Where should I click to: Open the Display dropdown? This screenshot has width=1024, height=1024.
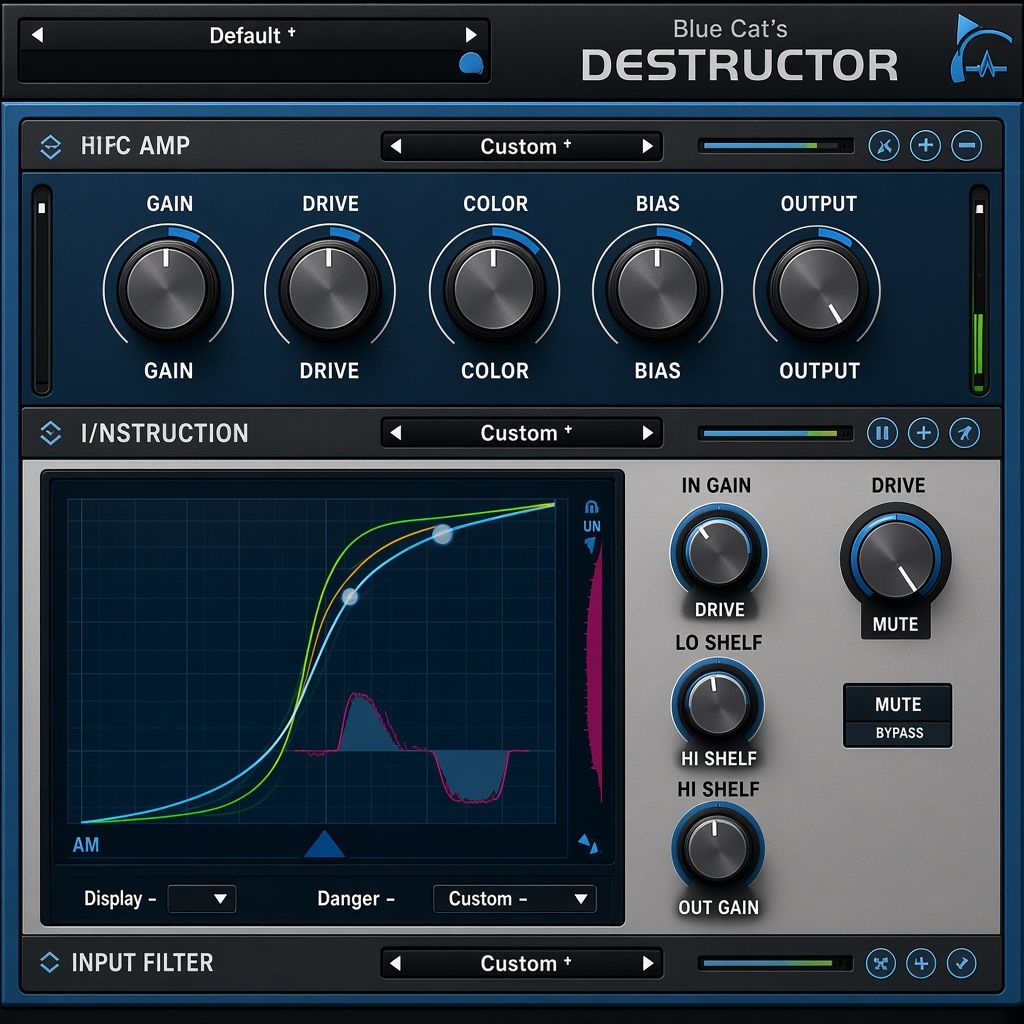(202, 899)
